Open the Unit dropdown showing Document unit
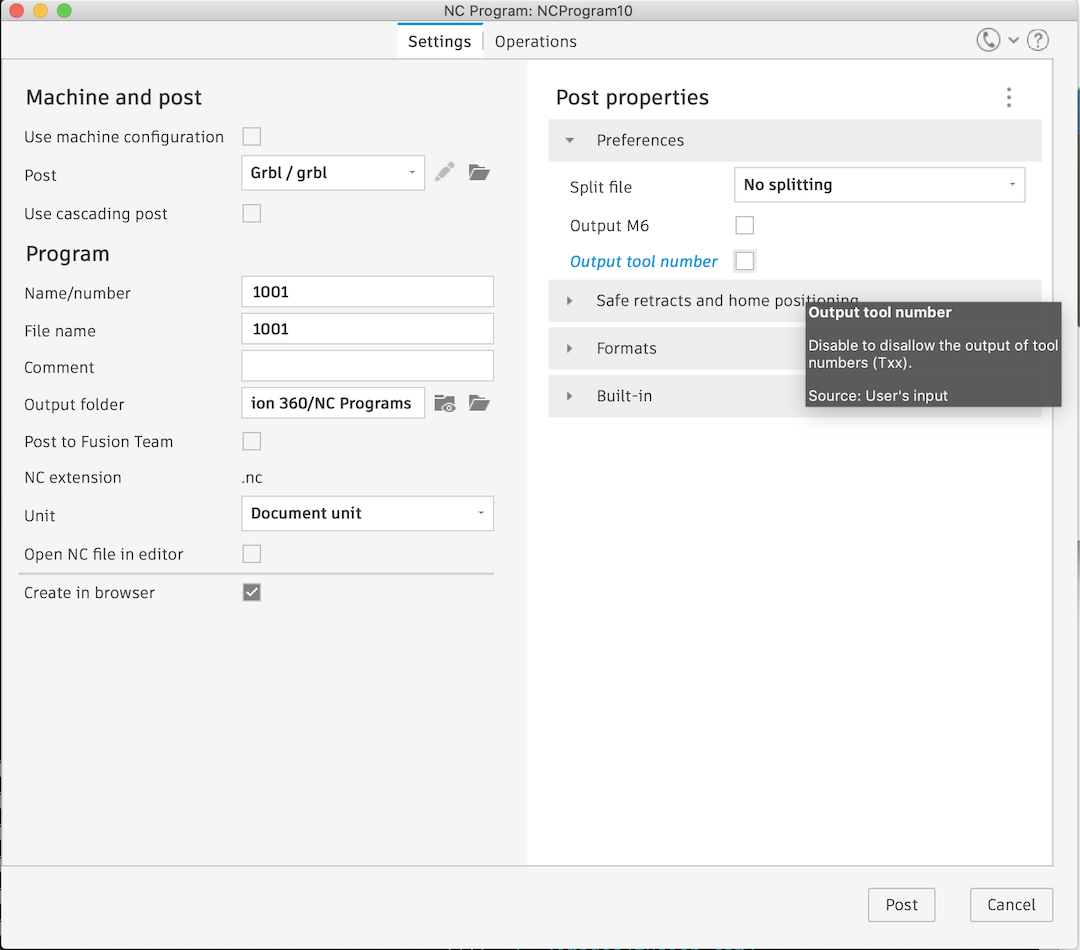1080x950 pixels. point(367,513)
